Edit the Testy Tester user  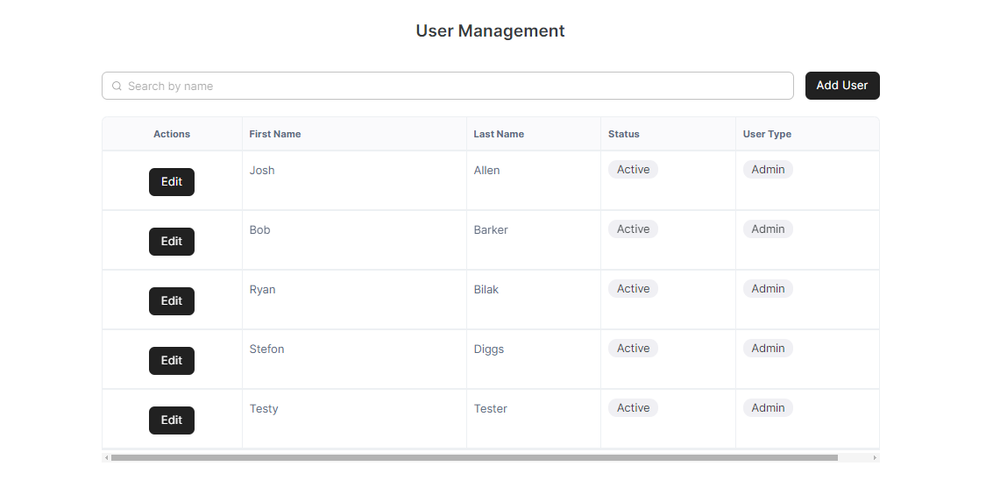[x=172, y=420]
